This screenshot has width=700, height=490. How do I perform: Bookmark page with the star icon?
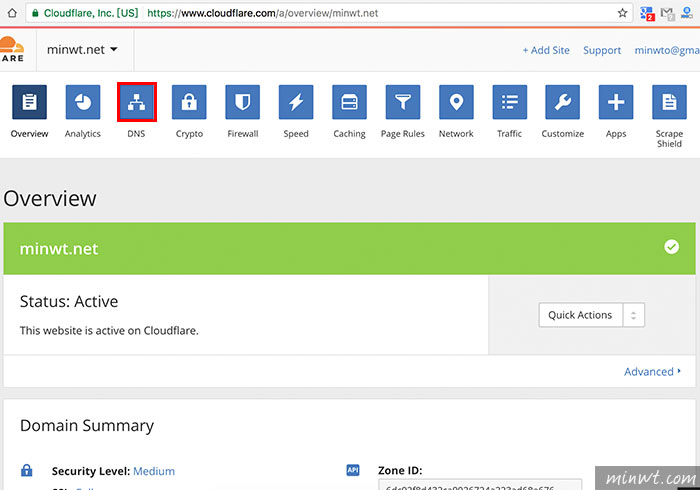pyautogui.click(x=622, y=13)
